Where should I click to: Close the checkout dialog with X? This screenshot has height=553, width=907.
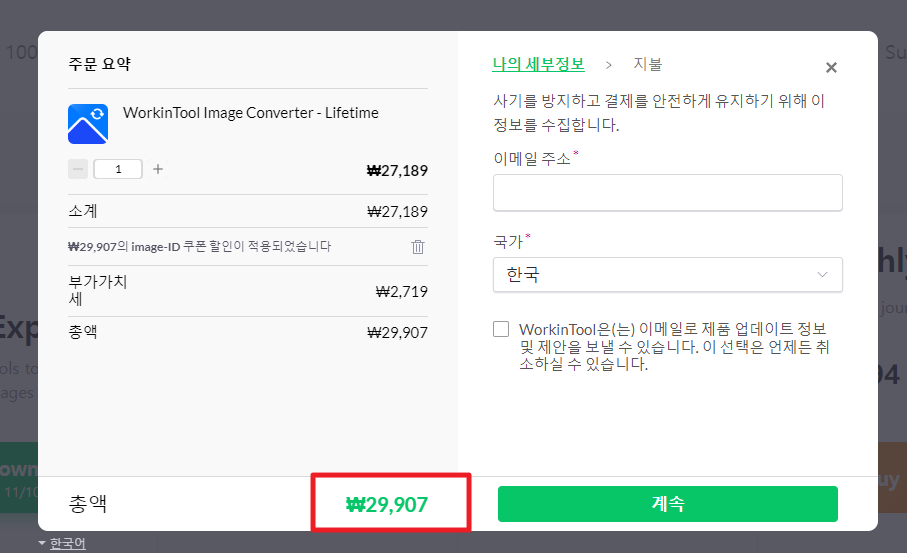[831, 68]
